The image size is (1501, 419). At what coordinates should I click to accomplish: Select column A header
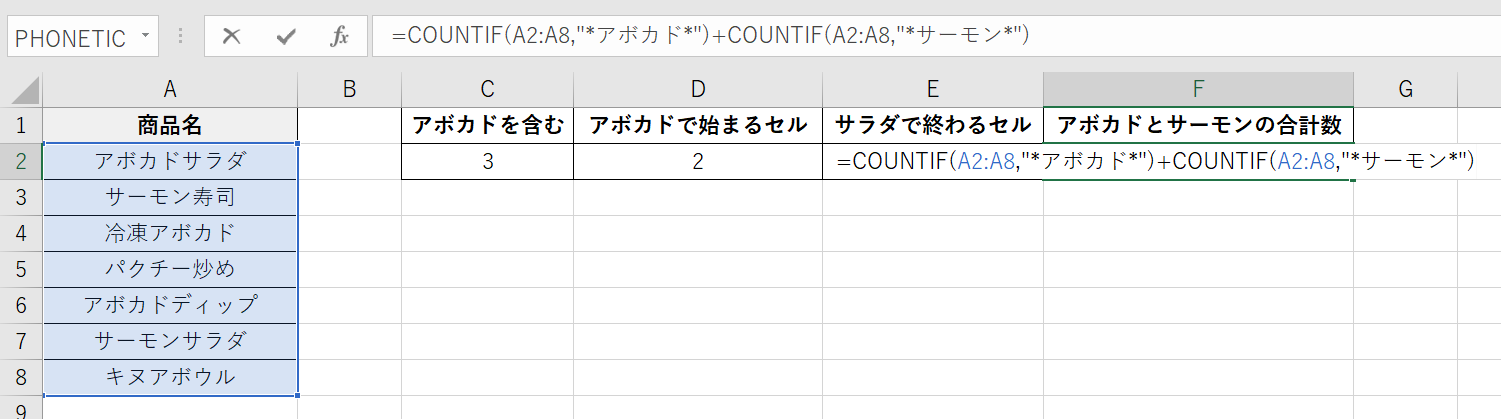[170, 90]
